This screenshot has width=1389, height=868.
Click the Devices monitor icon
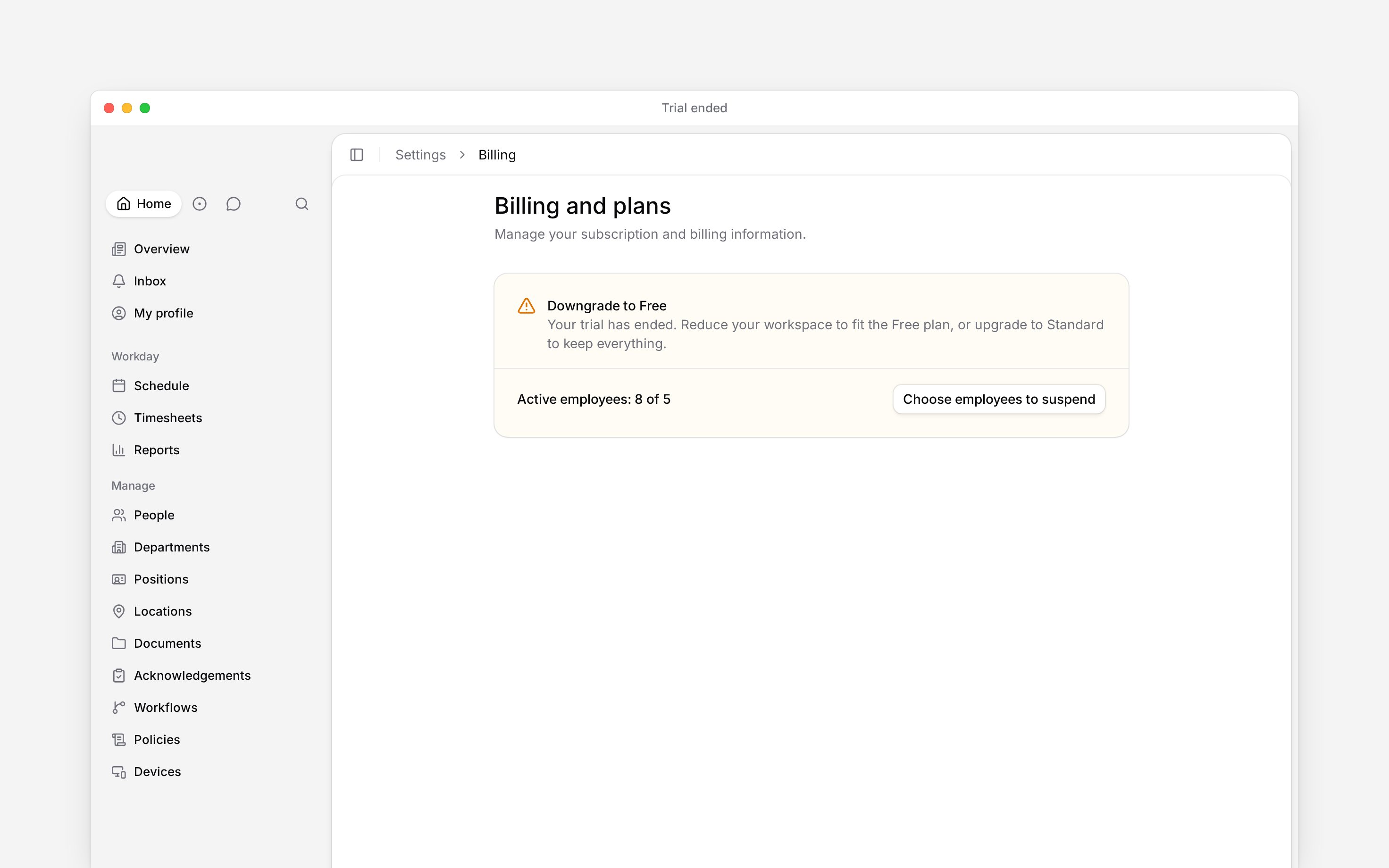pyautogui.click(x=119, y=772)
